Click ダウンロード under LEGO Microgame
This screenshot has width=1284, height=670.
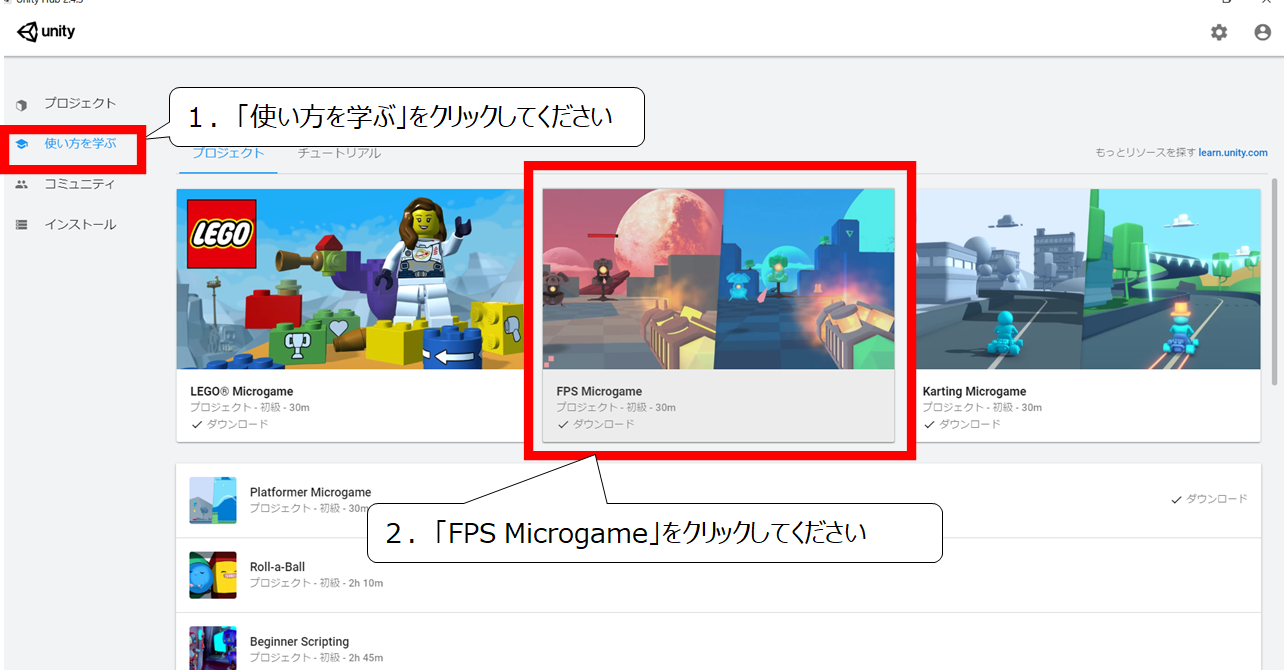[230, 424]
